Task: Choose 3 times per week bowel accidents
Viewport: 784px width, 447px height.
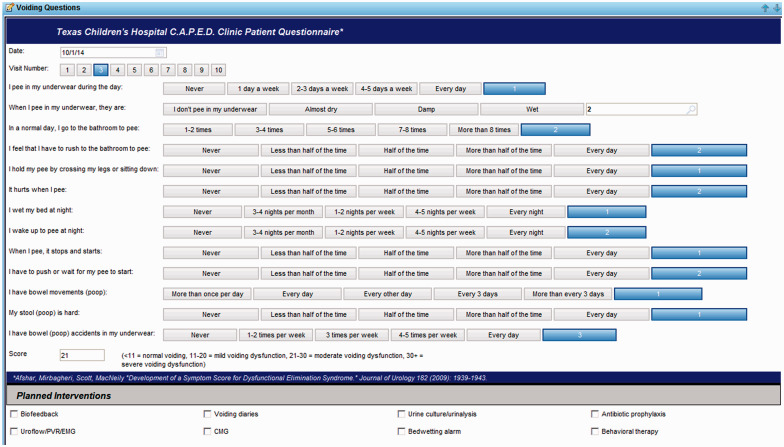Action: (352, 334)
